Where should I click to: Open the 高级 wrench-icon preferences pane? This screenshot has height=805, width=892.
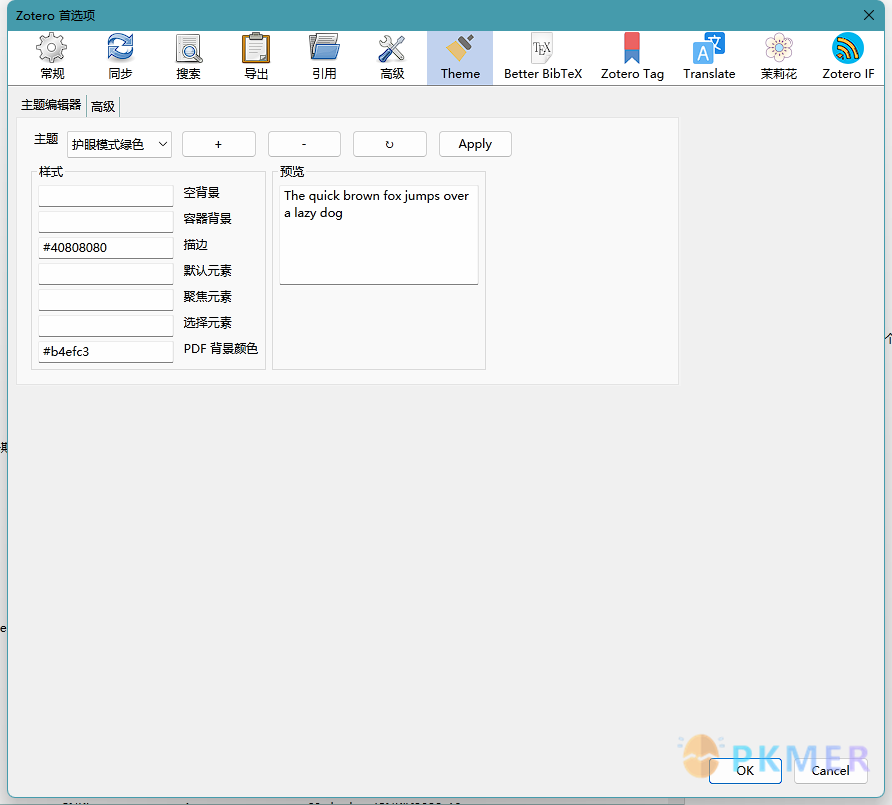[392, 57]
